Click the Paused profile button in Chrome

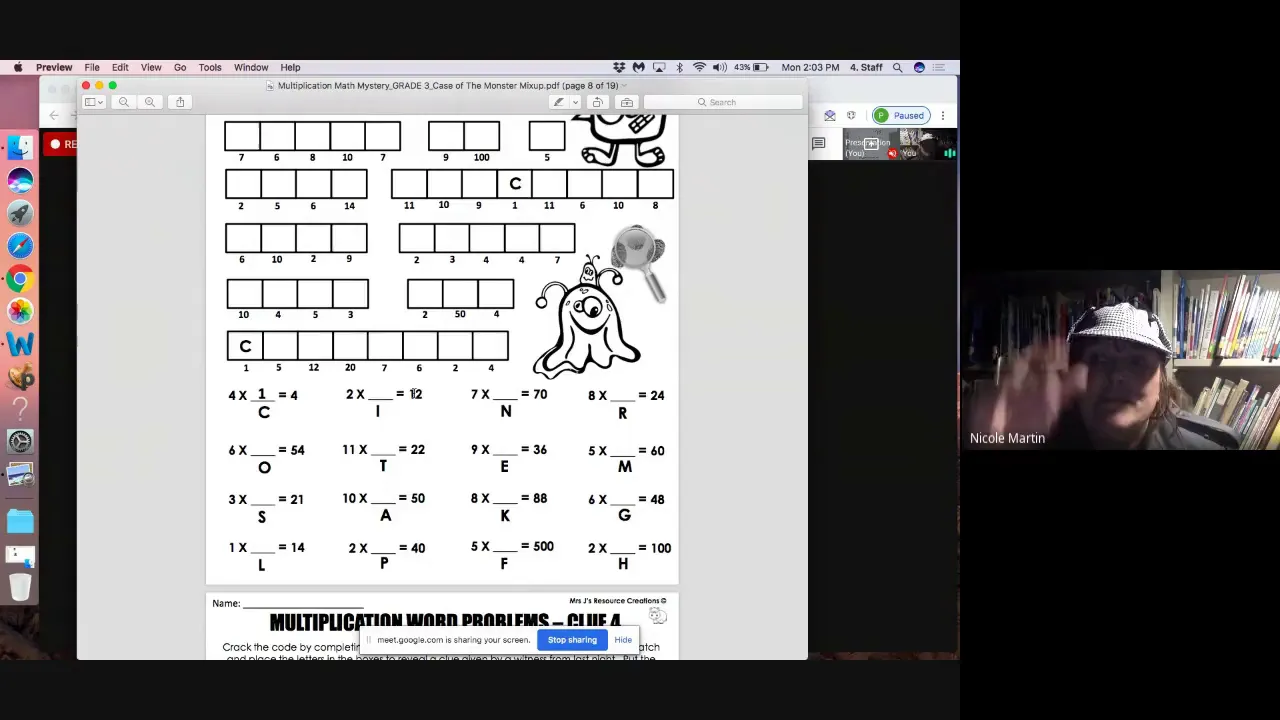click(899, 115)
